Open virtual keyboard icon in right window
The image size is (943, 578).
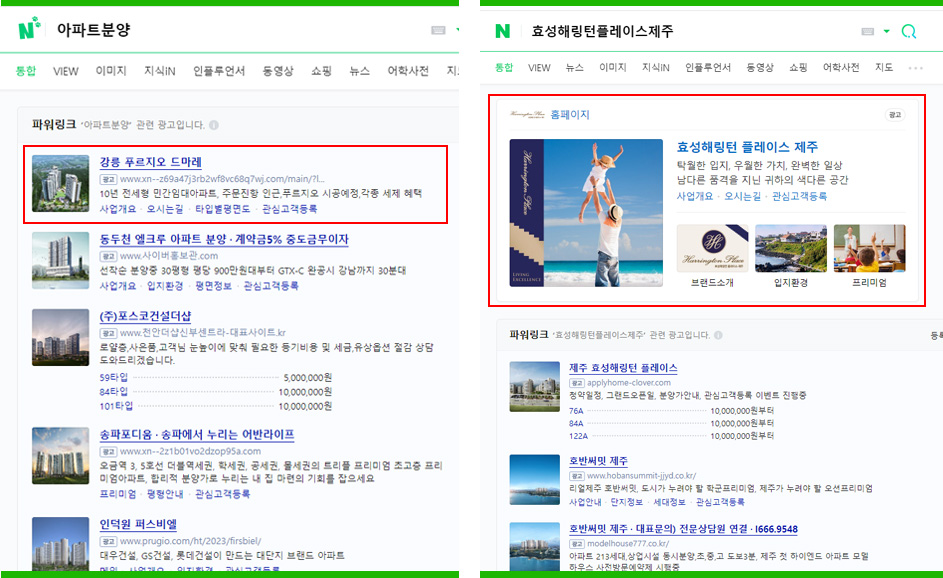pyautogui.click(x=867, y=31)
